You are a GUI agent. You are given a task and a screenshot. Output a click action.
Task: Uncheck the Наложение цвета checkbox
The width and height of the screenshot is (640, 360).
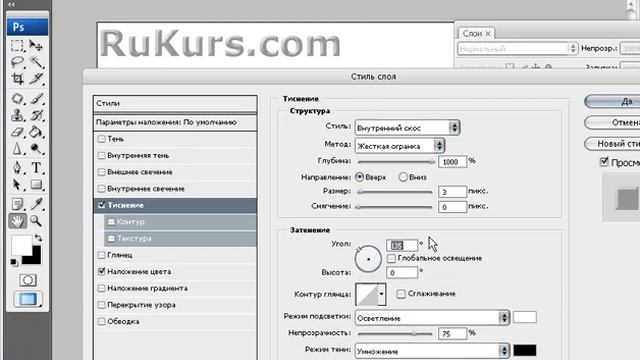[x=102, y=271]
